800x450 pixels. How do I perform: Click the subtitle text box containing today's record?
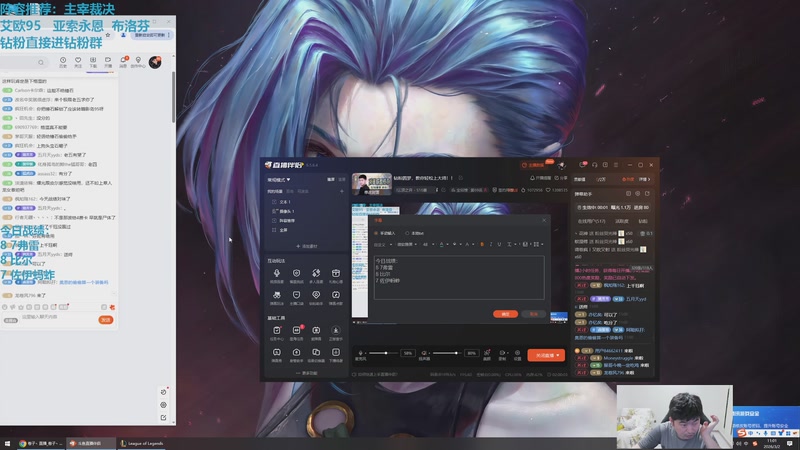tap(459, 277)
